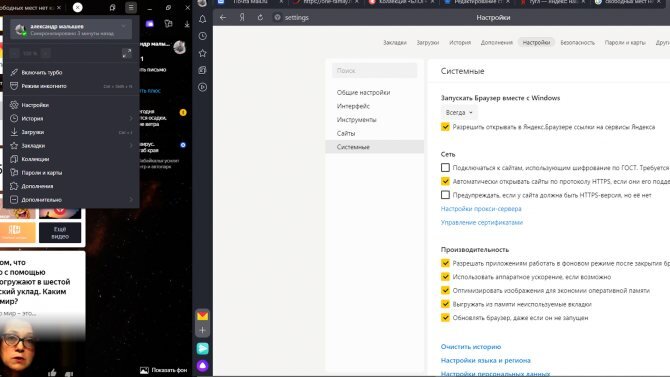Click the picture icon next to Показать фон
670x377 pixels.
pos(144,370)
